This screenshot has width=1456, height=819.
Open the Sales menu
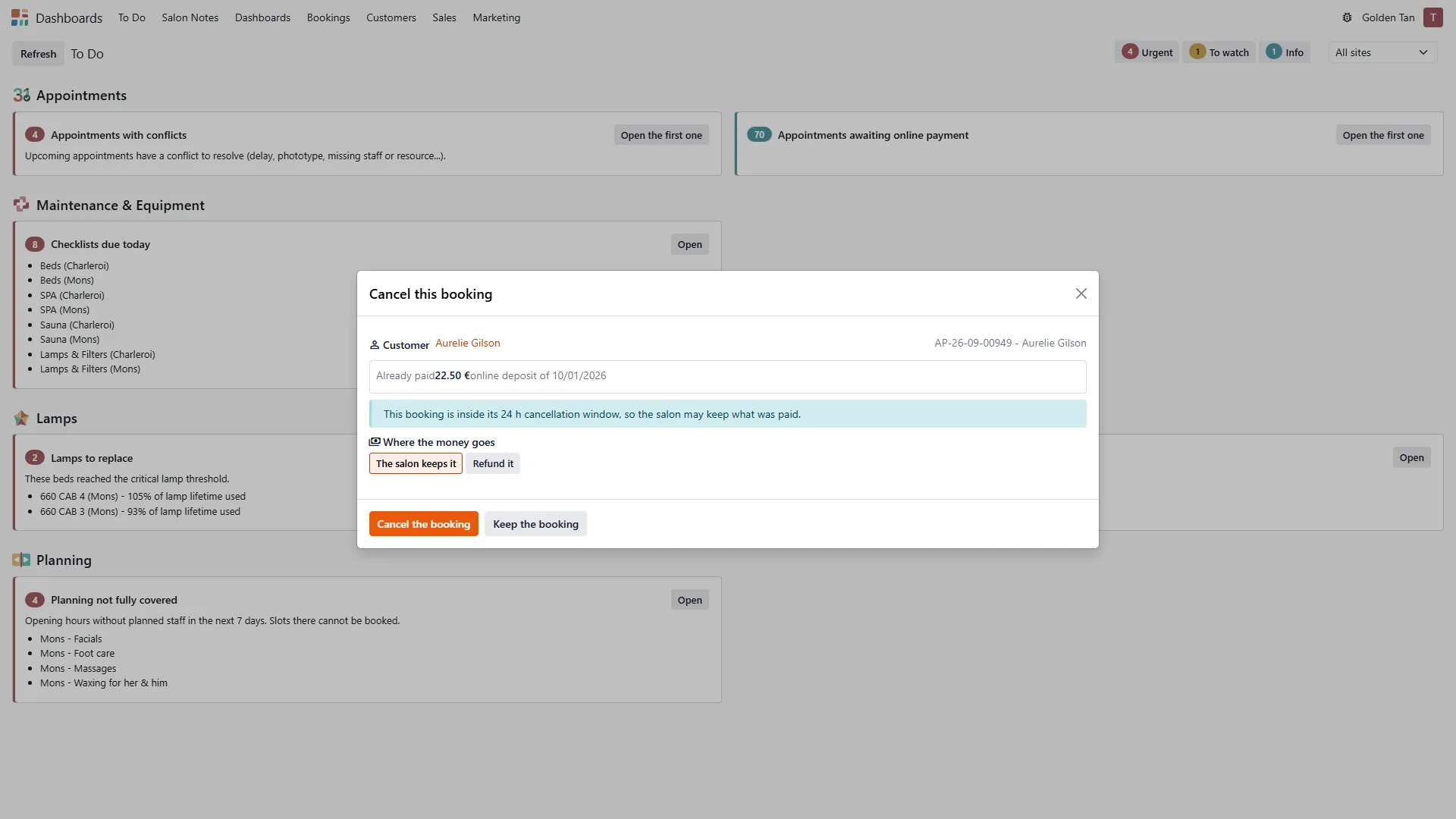444,17
